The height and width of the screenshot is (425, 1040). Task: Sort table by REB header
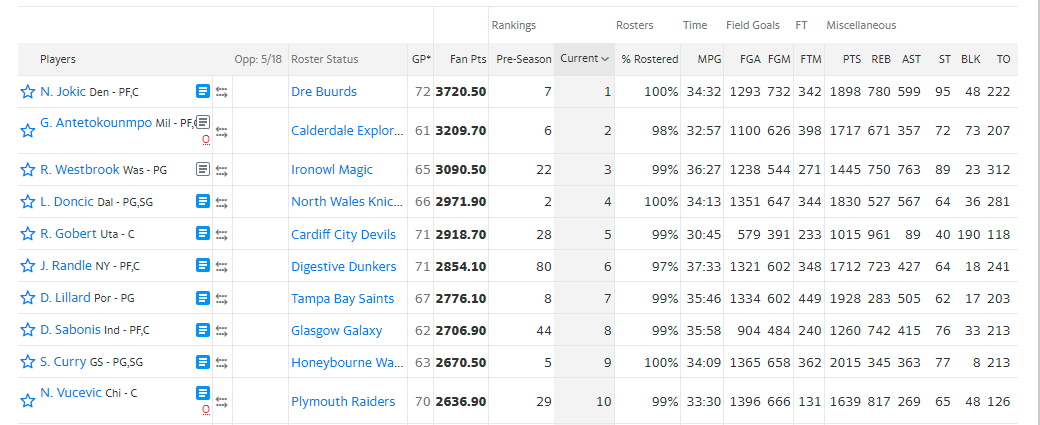tap(881, 59)
